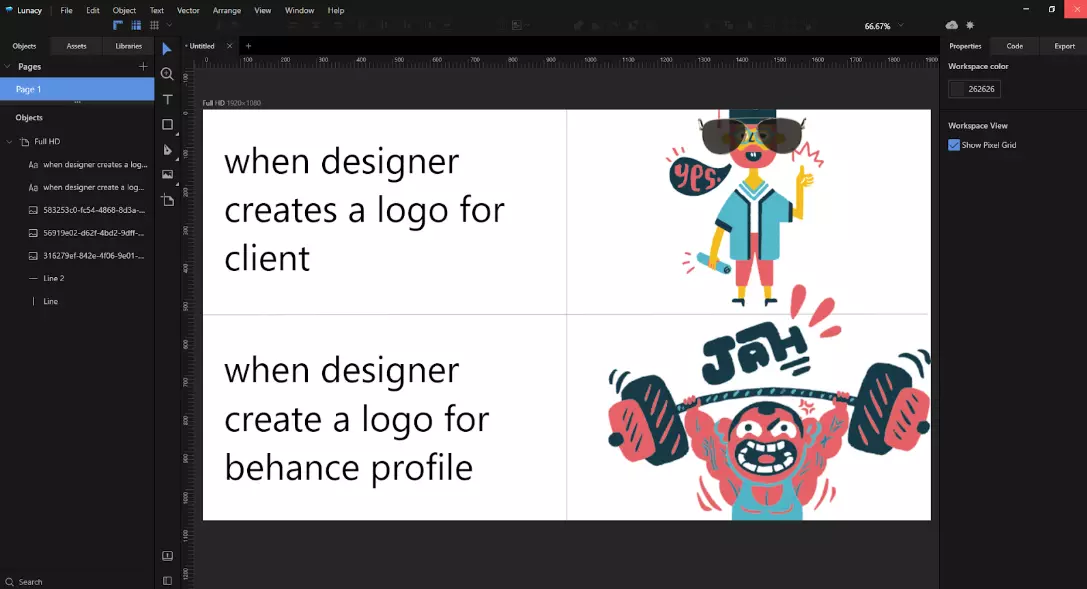Switch to the Assets tab
This screenshot has width=1087, height=589.
click(x=76, y=46)
